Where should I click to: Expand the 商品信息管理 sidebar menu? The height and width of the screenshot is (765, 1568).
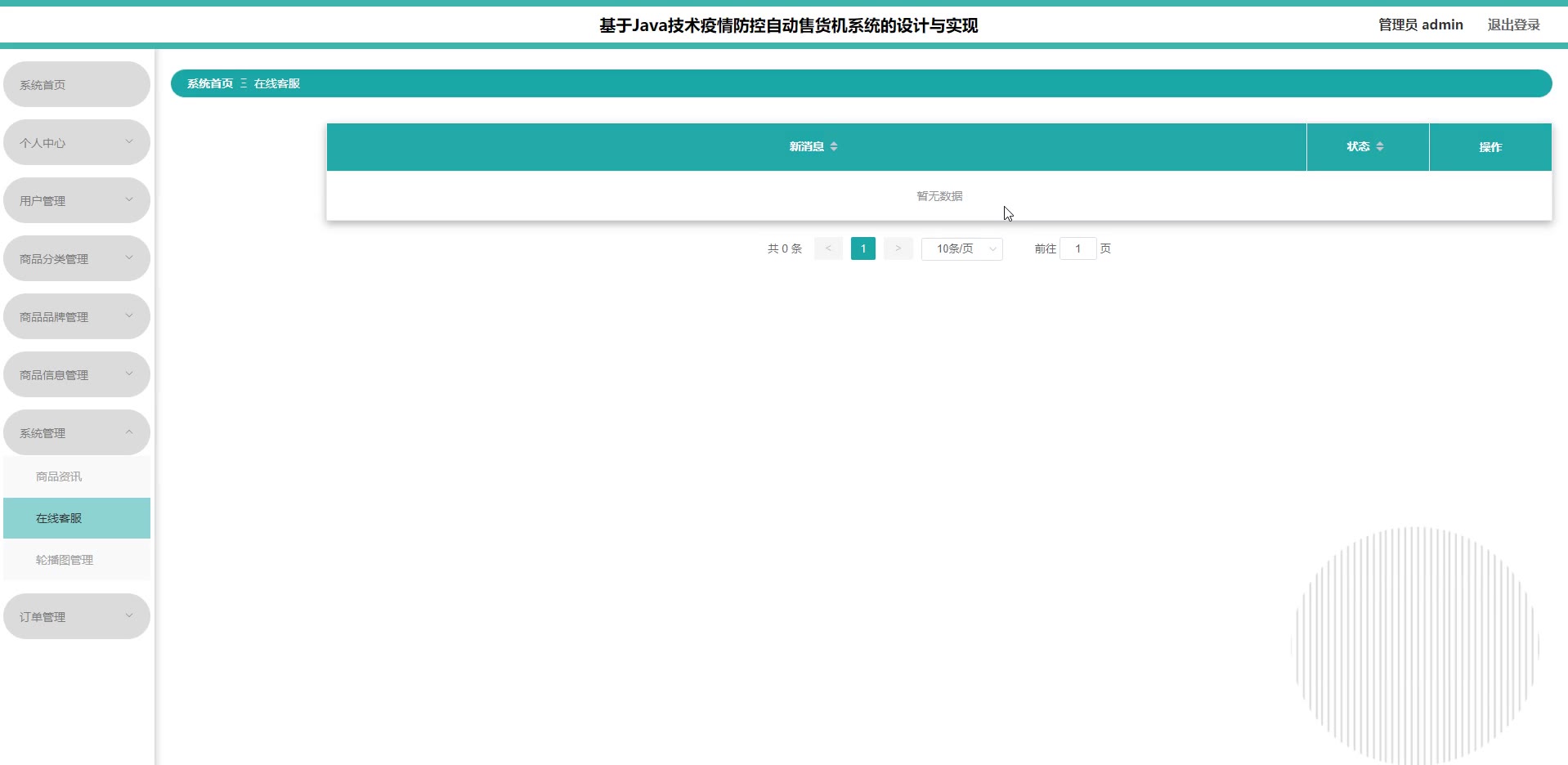[x=77, y=374]
